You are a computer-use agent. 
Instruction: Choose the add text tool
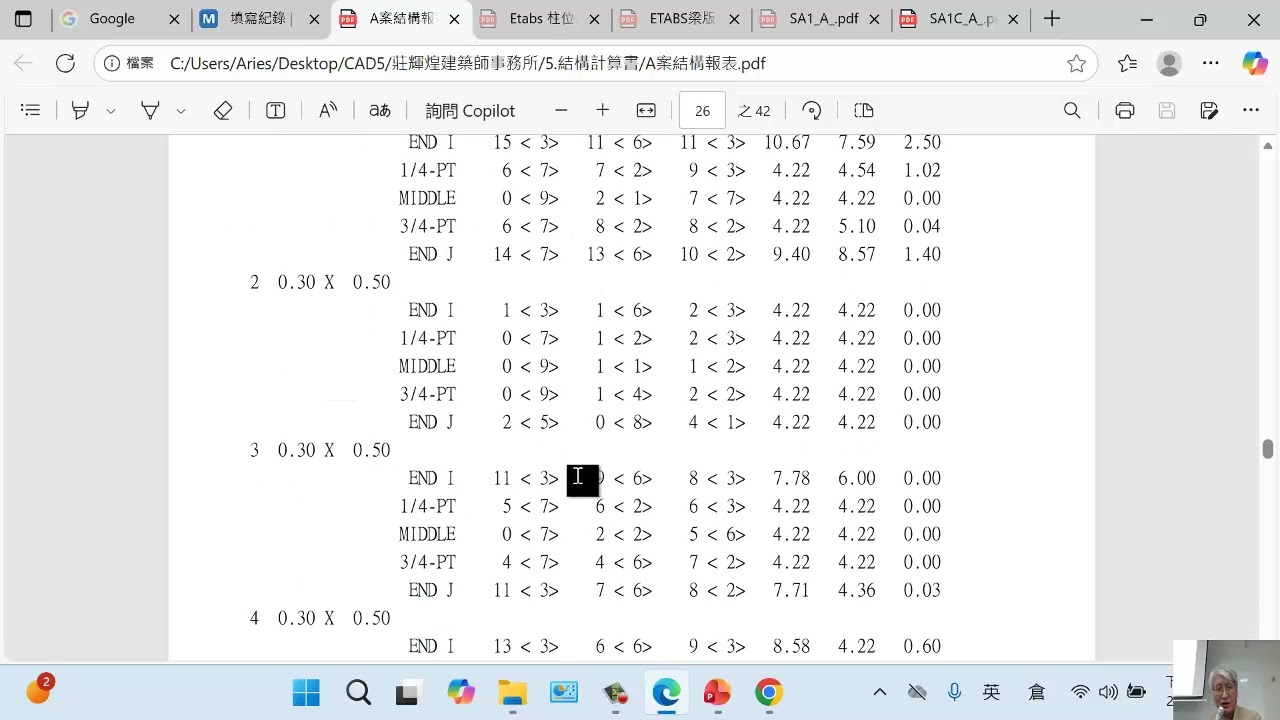276,111
